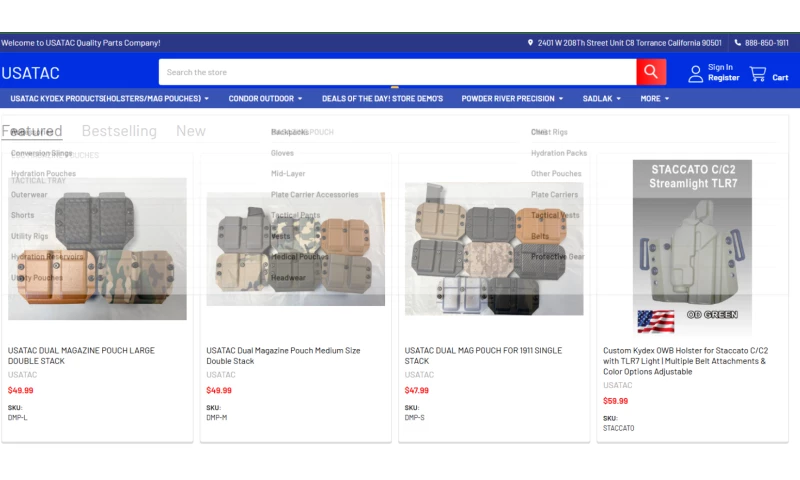Expand the Sadlak menu
800x480 pixels.
pos(602,99)
